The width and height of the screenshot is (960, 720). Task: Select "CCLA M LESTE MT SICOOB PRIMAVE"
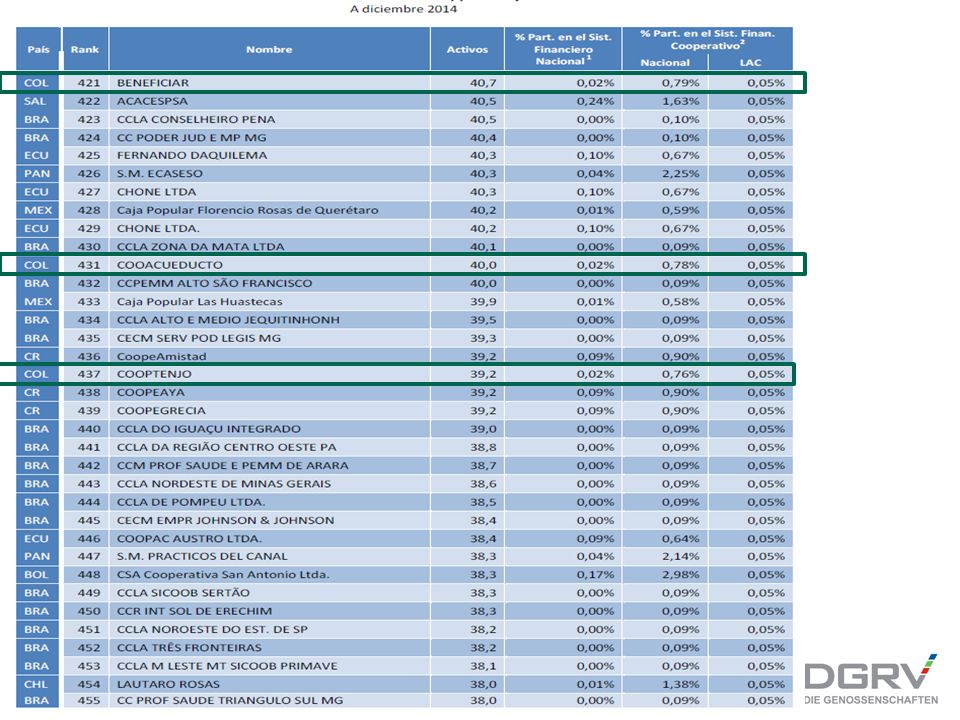coord(227,666)
